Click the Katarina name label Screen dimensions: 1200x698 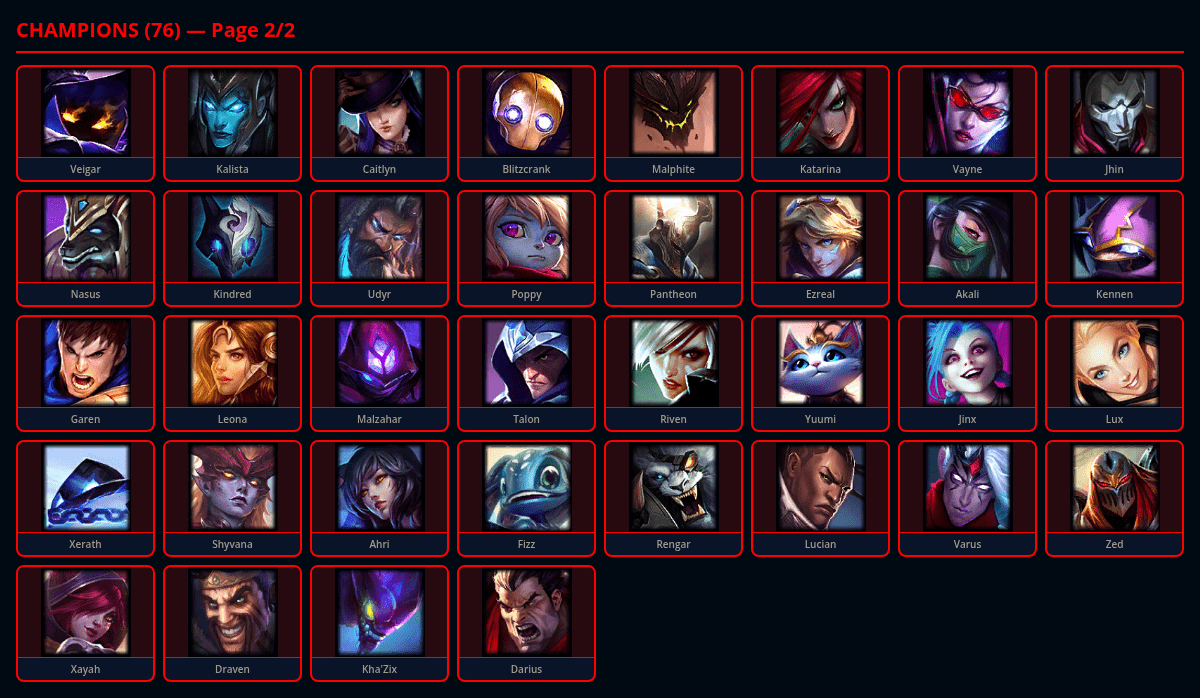click(821, 169)
